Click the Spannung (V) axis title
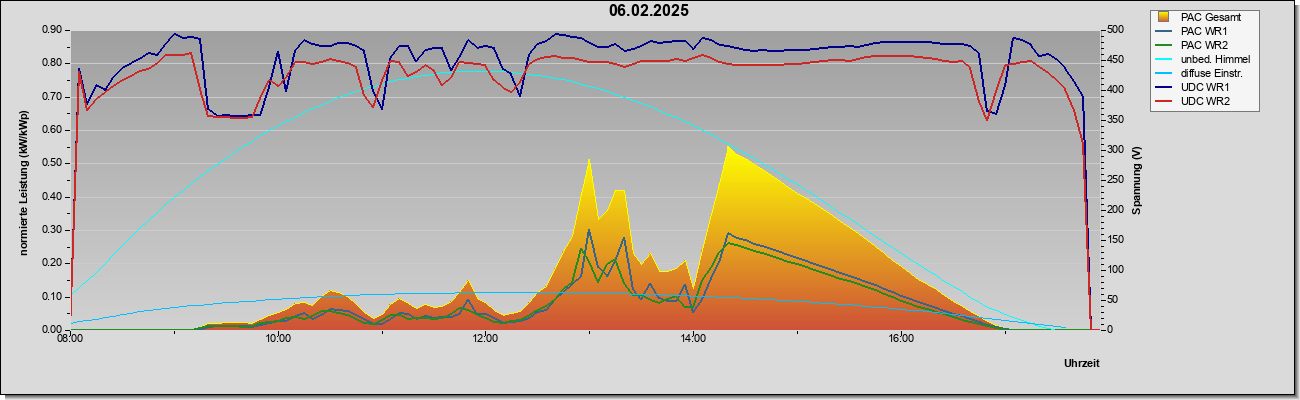 (x=1136, y=180)
